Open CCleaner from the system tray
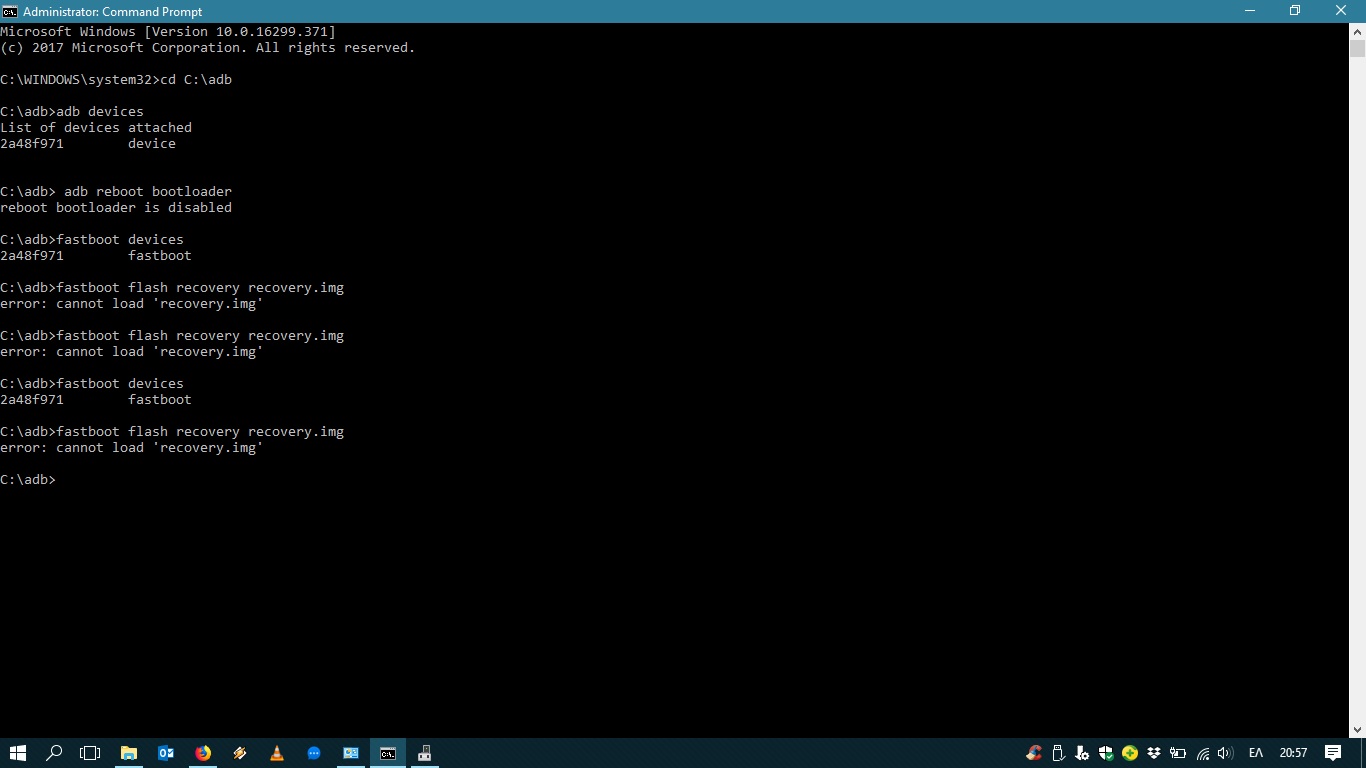The height and width of the screenshot is (768, 1366). 1034,753
